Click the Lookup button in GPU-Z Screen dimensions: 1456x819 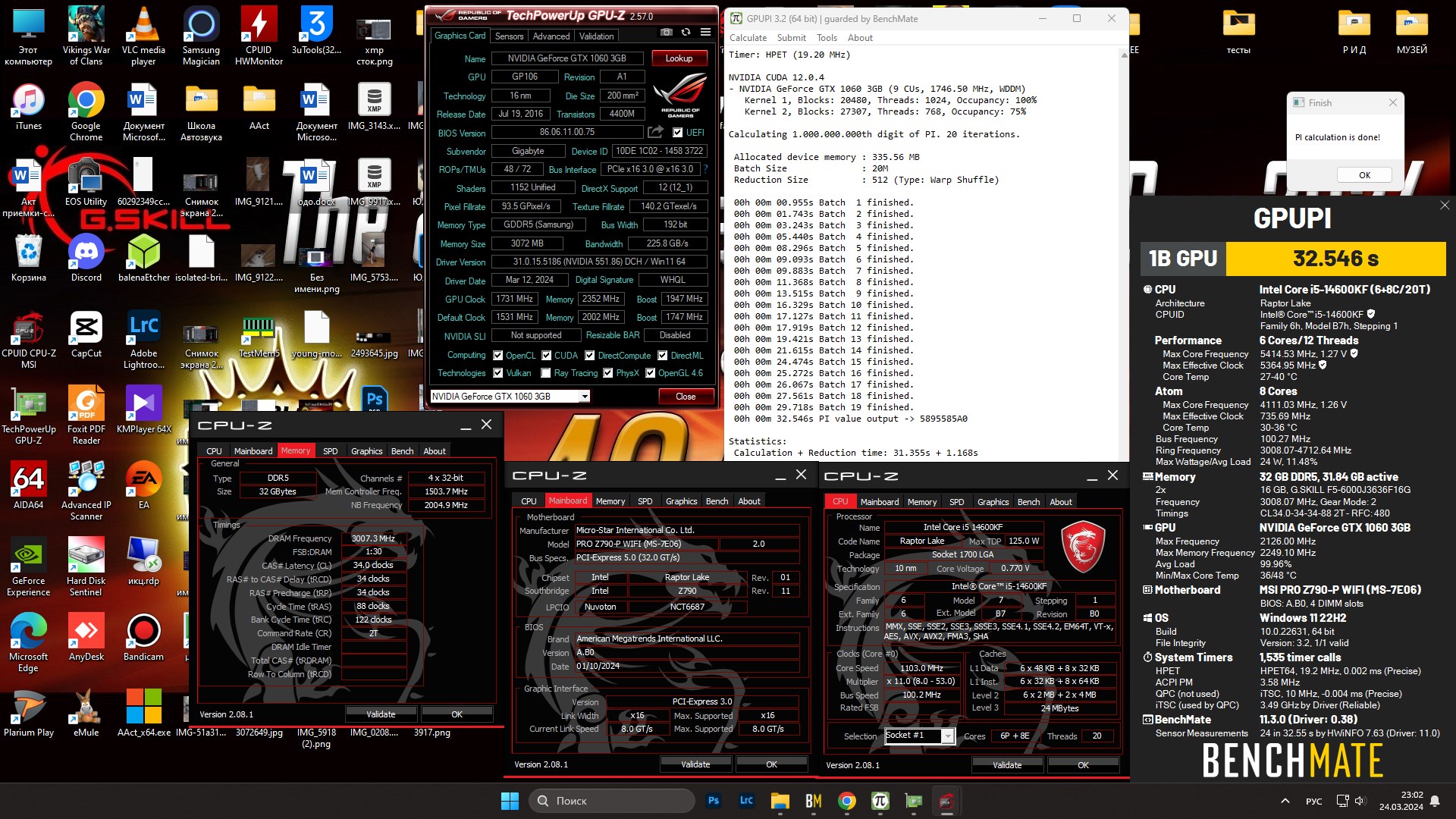point(679,58)
